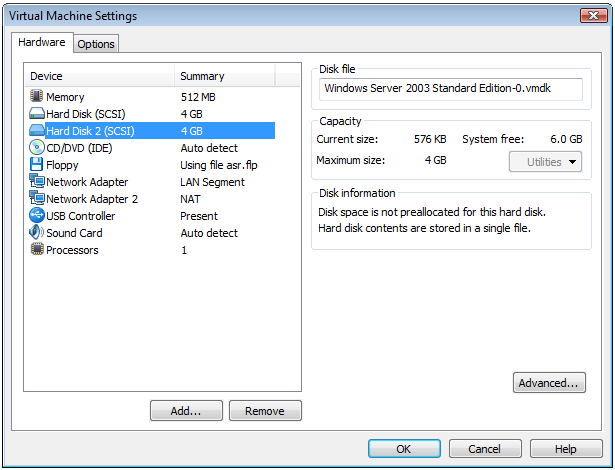The width and height of the screenshot is (615, 470).
Task: Click the 'Using file asr.flp' summary
Action: click(219, 165)
